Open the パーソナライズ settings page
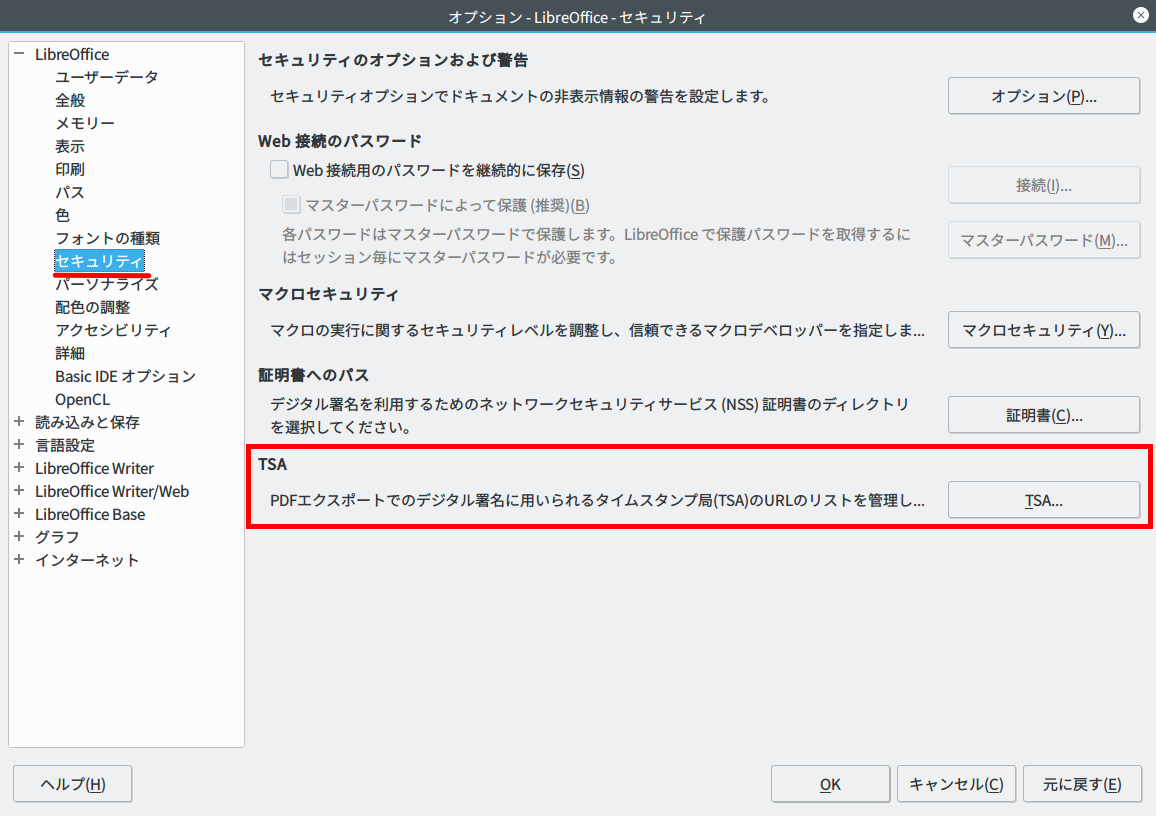The image size is (1156, 816). (x=107, y=284)
